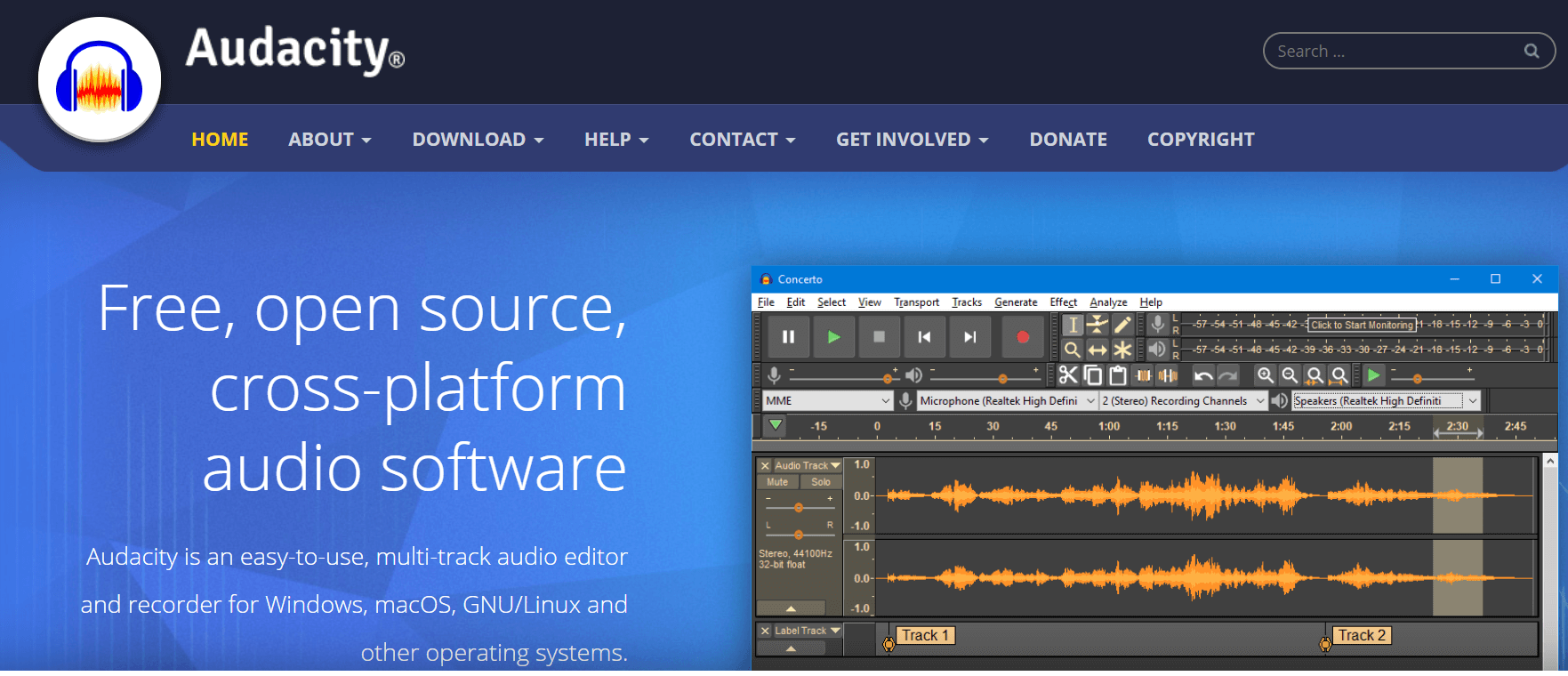This screenshot has height=676, width=1568.
Task: Click the Zoom In magnifier icon
Action: (1265, 375)
